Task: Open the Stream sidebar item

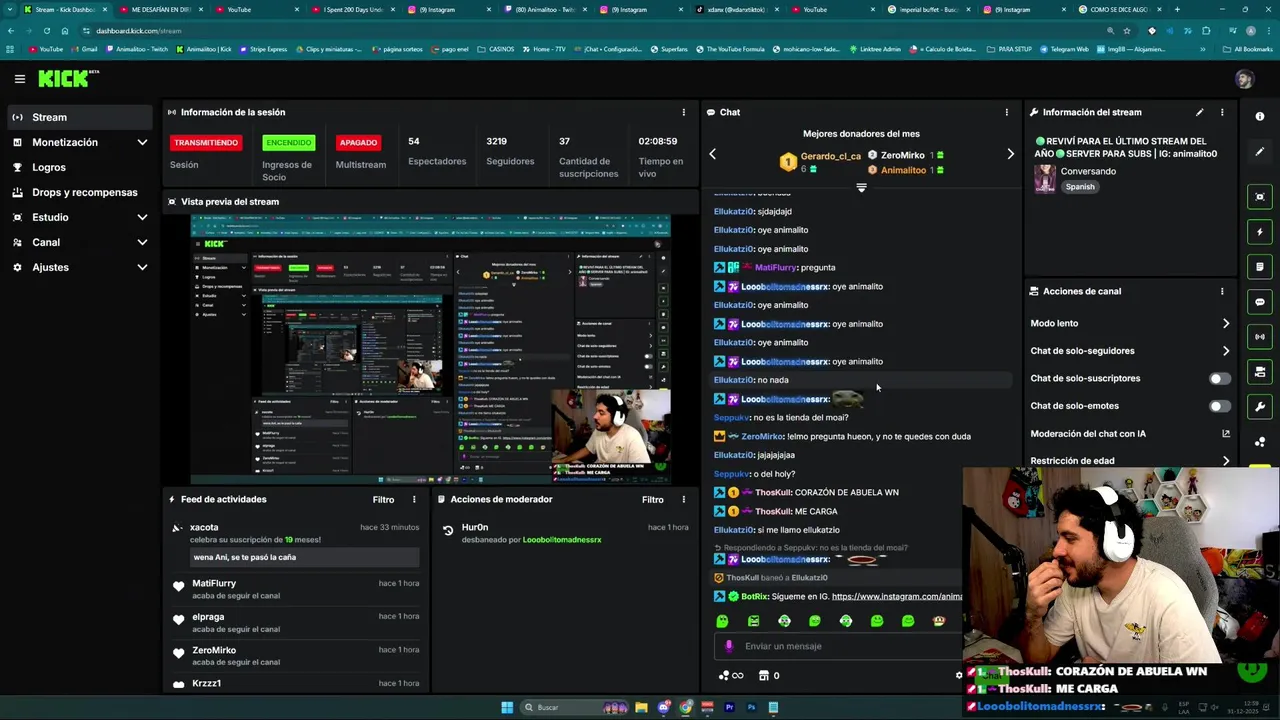Action: pos(80,117)
